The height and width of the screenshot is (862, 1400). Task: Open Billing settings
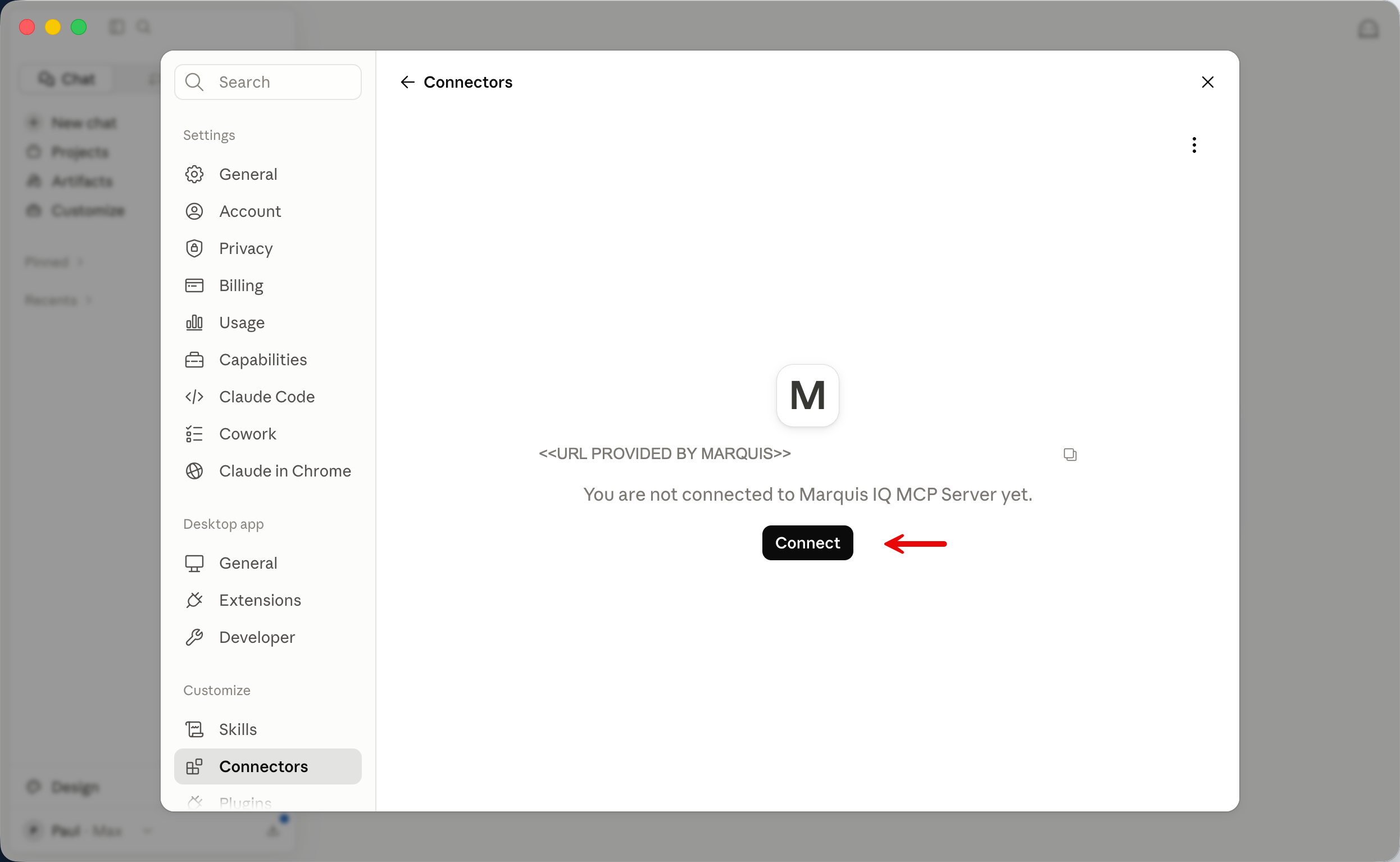click(268, 285)
